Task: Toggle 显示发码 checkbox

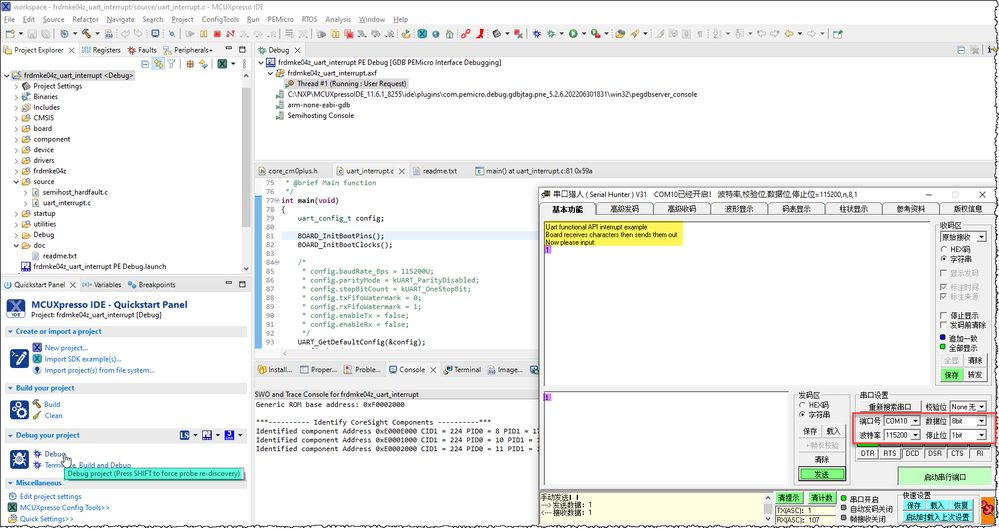Action: 944,273
